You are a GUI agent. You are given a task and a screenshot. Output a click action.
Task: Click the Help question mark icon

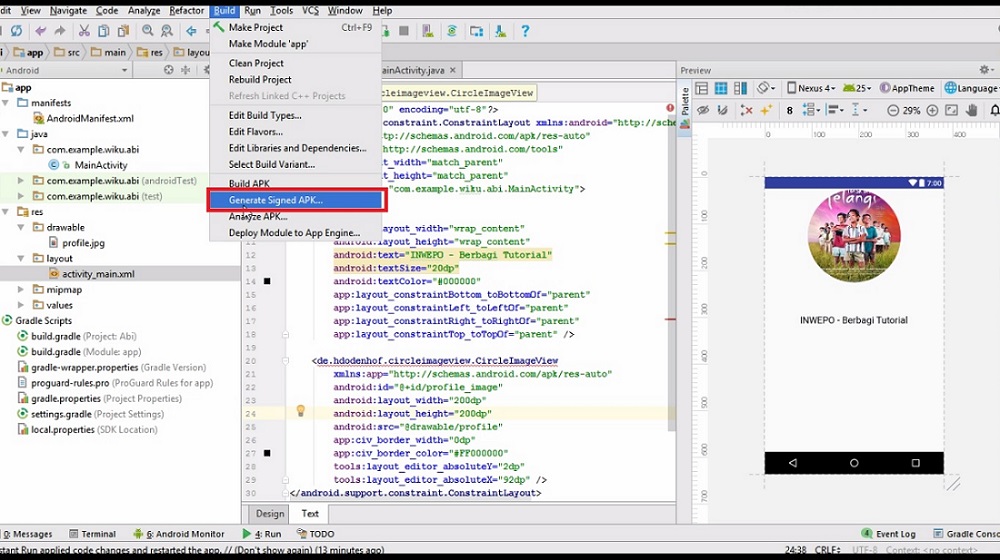pyautogui.click(x=525, y=31)
